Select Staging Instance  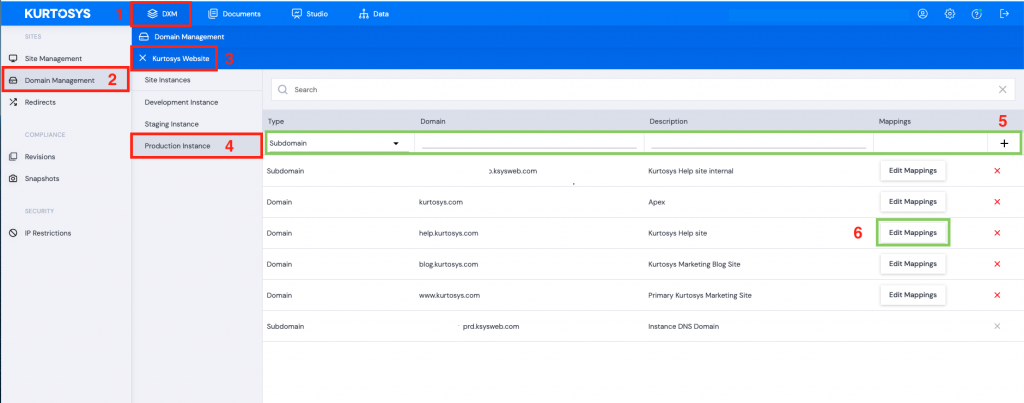point(172,124)
